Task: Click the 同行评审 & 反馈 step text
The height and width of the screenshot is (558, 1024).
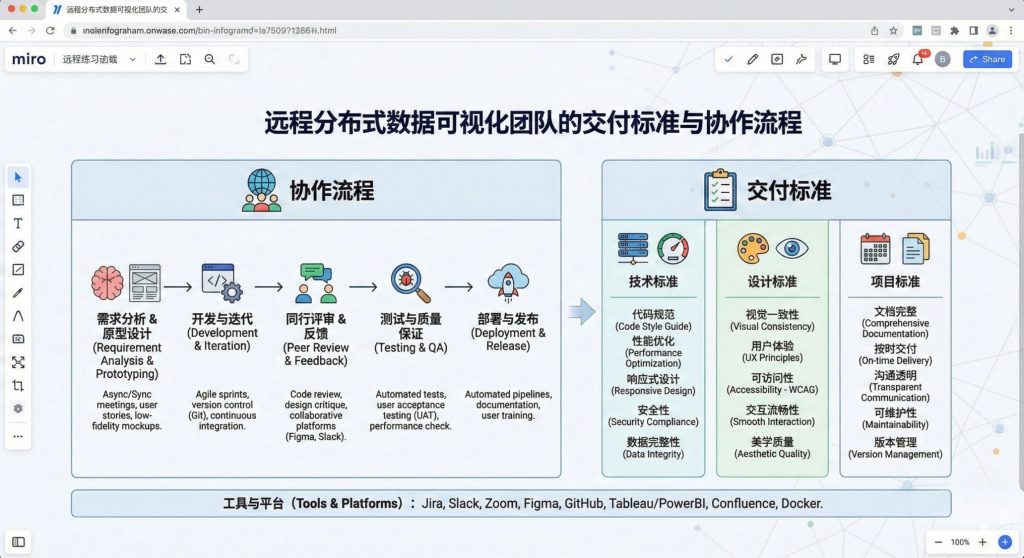Action: click(x=315, y=339)
